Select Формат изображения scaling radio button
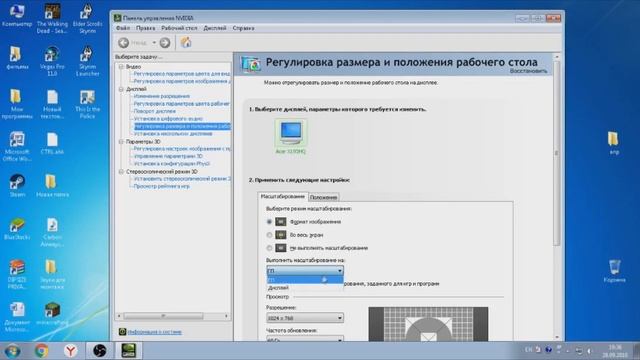Screen dimensions: 640x360 click(x=269, y=222)
